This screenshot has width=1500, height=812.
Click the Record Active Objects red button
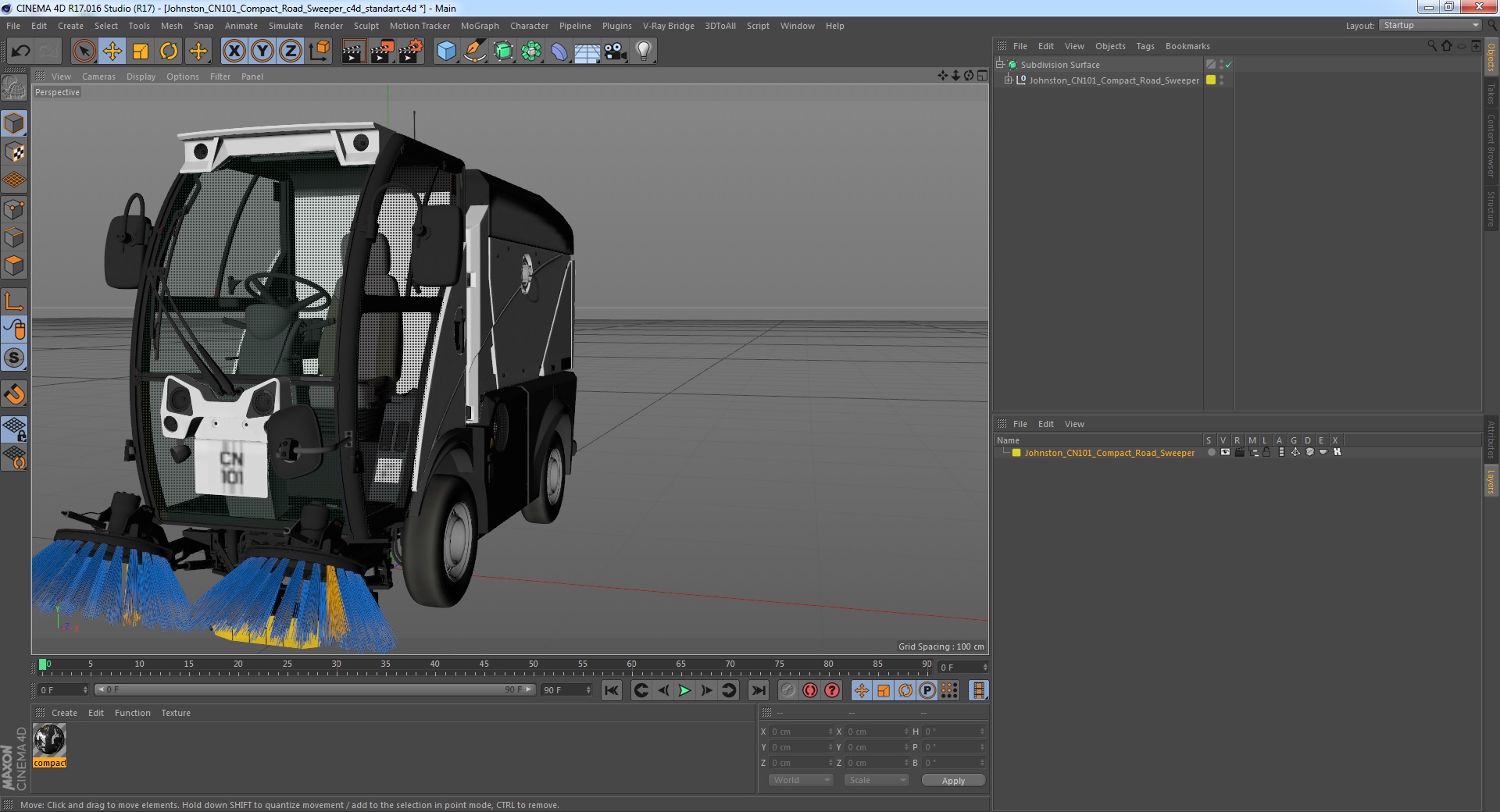810,690
